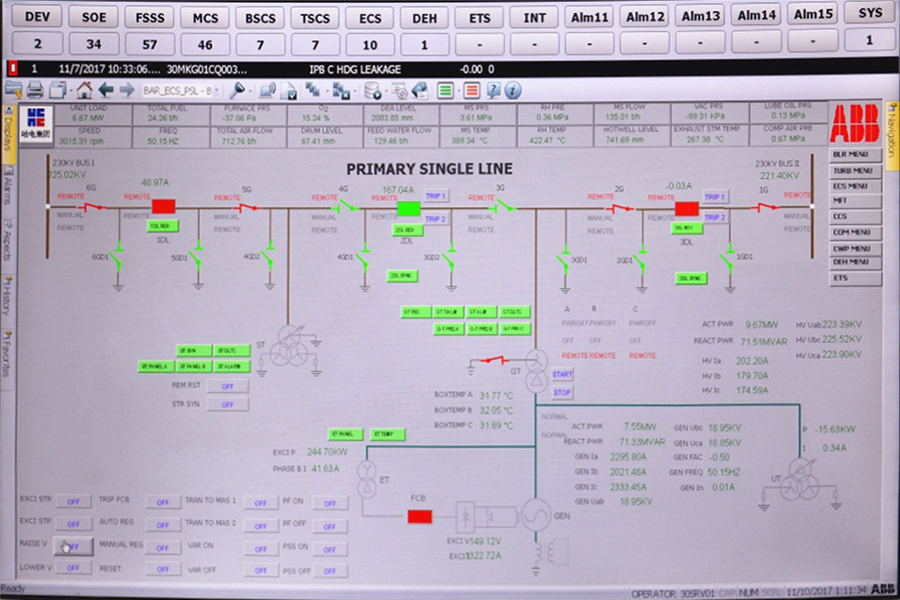This screenshot has width=900, height=600.
Task: Toggle the EXCI STR OFF switch
Action: pyautogui.click(x=72, y=500)
